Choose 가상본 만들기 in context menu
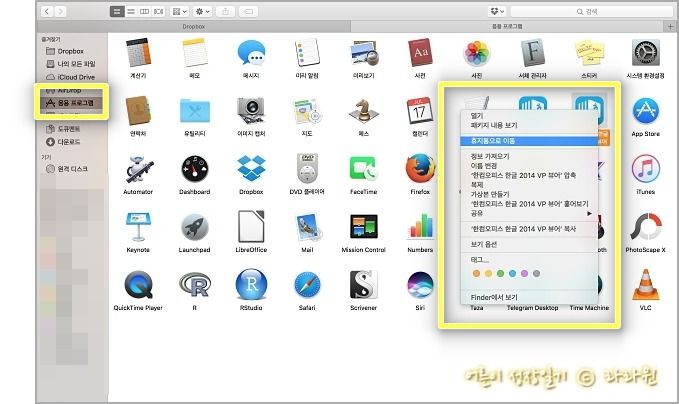 [x=490, y=194]
